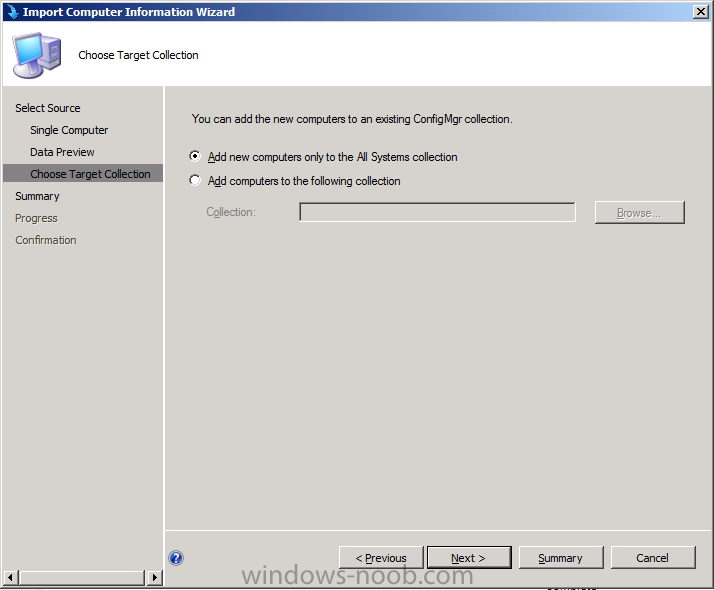
Task: Click right arrow of sidebar horizontal scrollbar
Action: [x=154, y=577]
